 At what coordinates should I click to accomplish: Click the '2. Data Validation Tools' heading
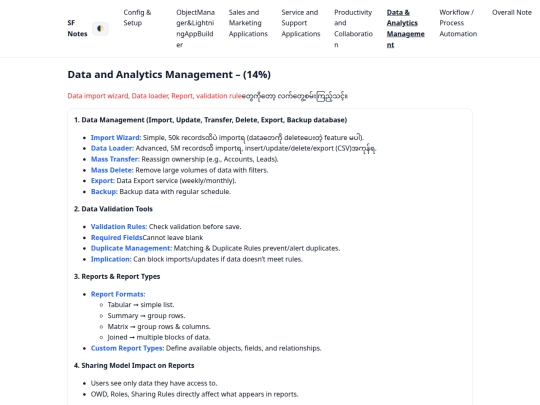click(x=113, y=209)
